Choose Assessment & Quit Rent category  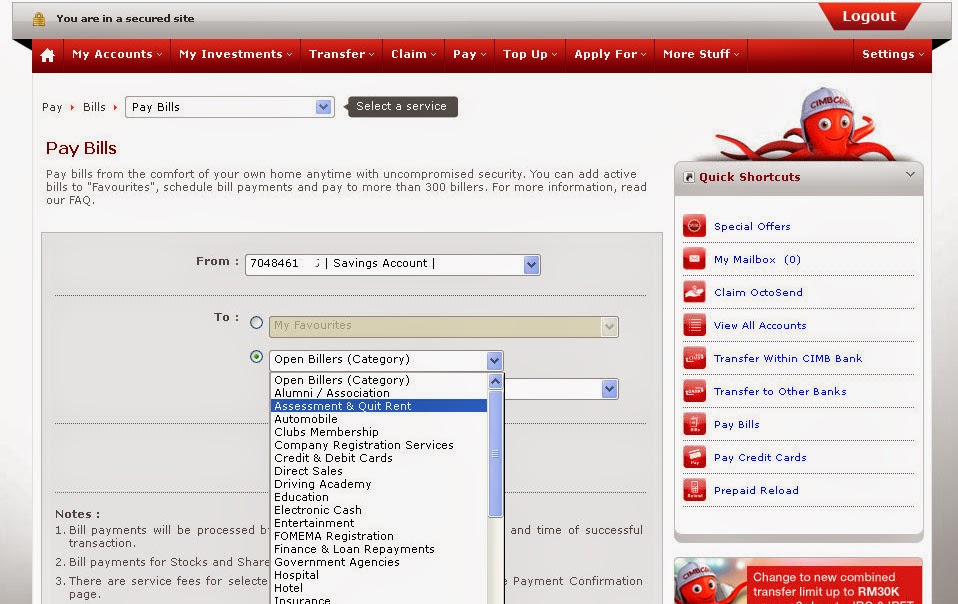pyautogui.click(x=379, y=406)
